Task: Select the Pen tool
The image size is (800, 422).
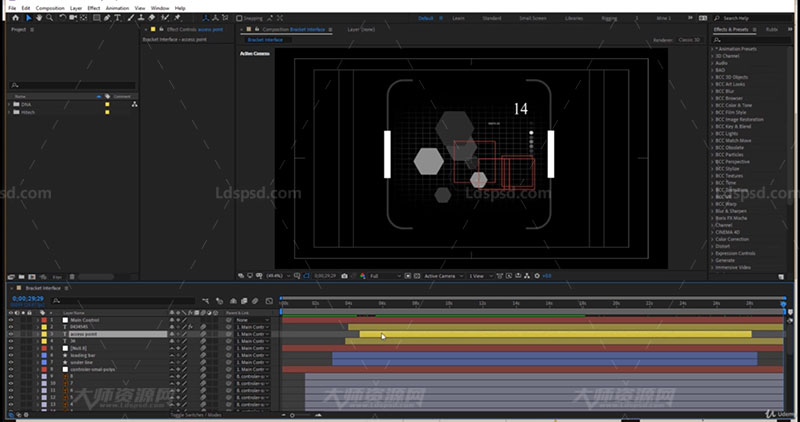Action: pos(107,18)
